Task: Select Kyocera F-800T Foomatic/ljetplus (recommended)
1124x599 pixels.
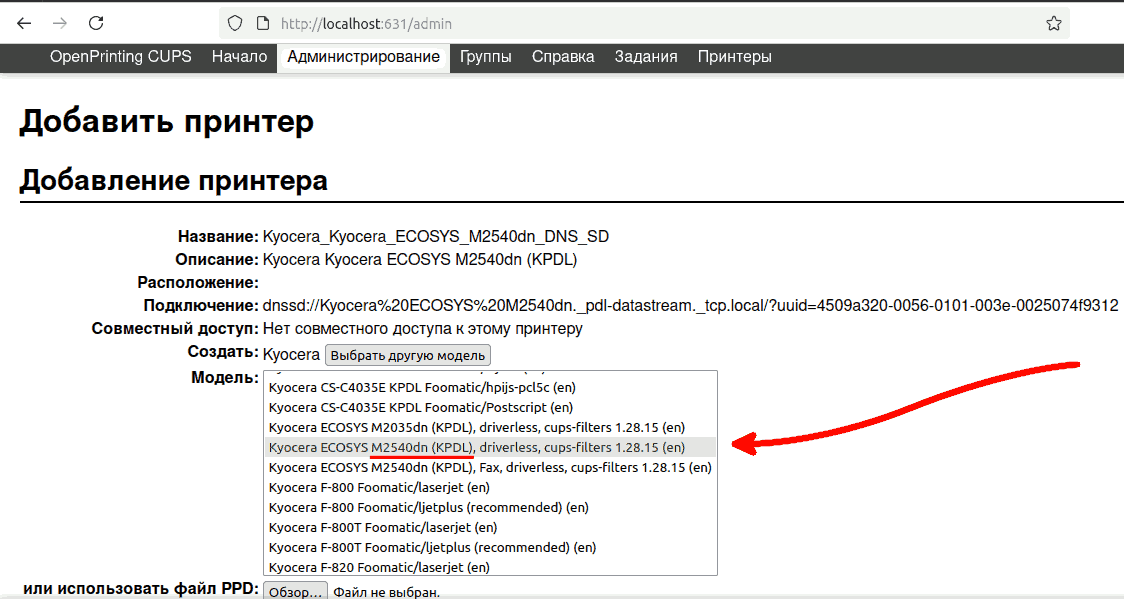Action: pyautogui.click(x=490, y=548)
